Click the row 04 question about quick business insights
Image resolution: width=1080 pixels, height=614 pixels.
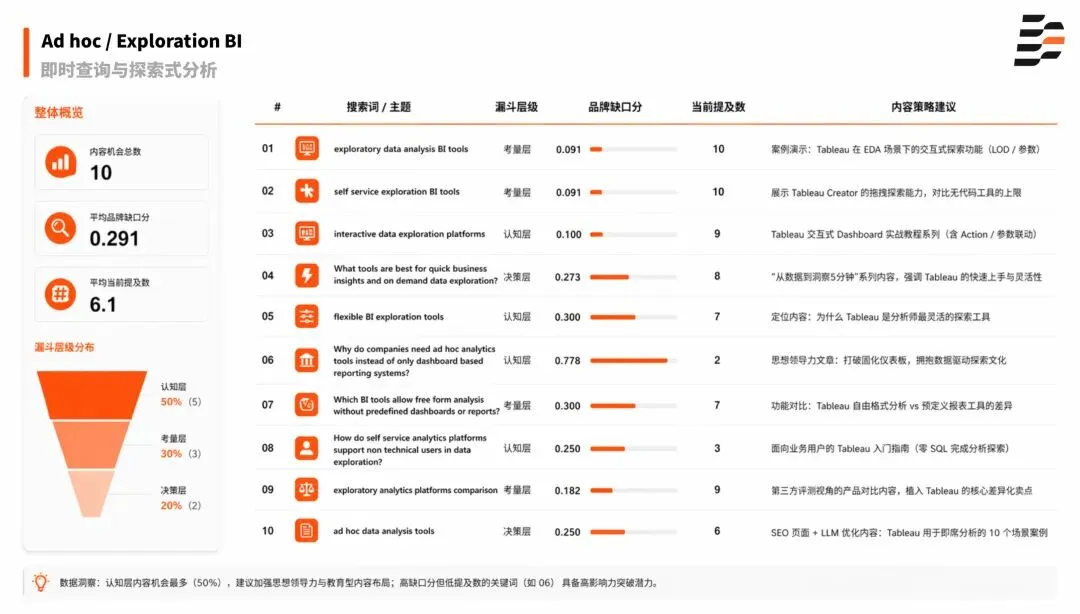point(415,274)
